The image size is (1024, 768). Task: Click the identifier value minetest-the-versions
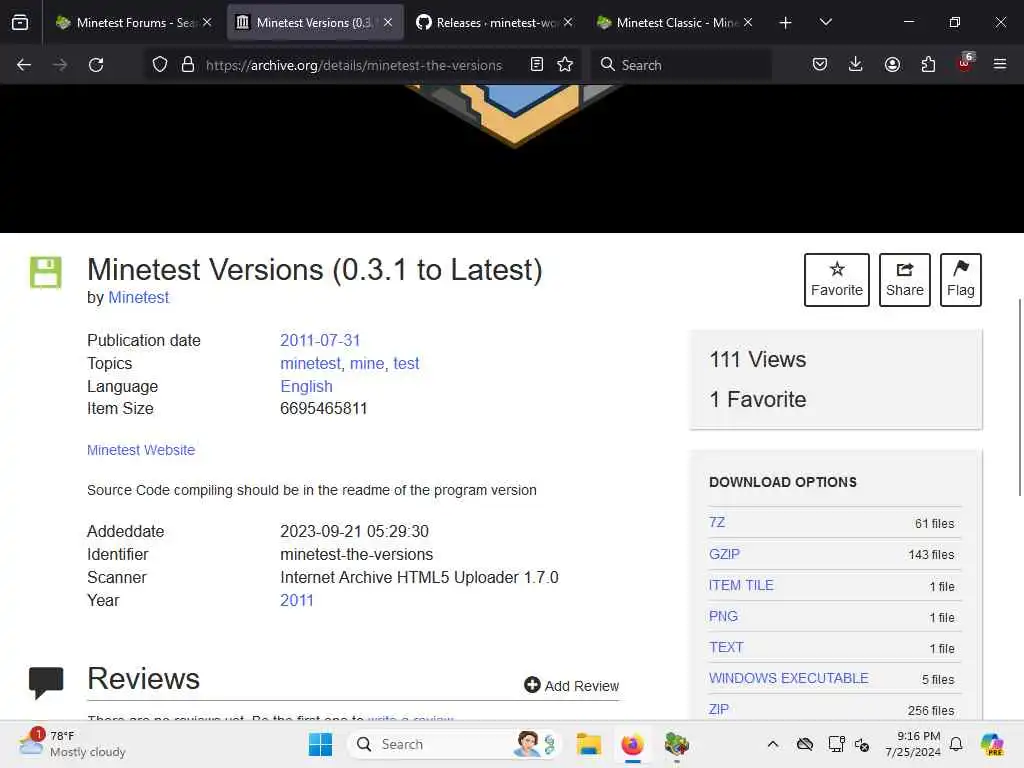357,554
